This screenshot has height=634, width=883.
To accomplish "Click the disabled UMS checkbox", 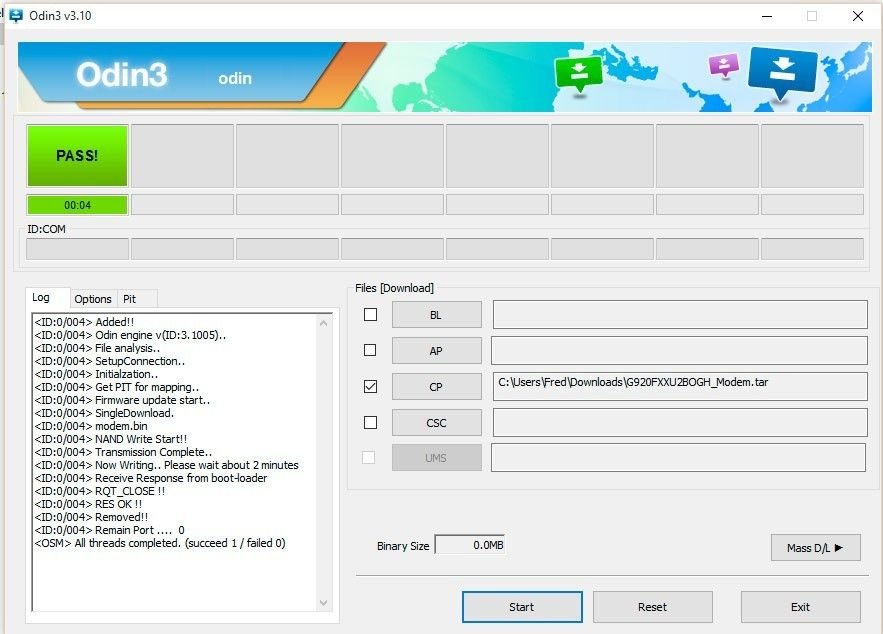I will tap(368, 457).
